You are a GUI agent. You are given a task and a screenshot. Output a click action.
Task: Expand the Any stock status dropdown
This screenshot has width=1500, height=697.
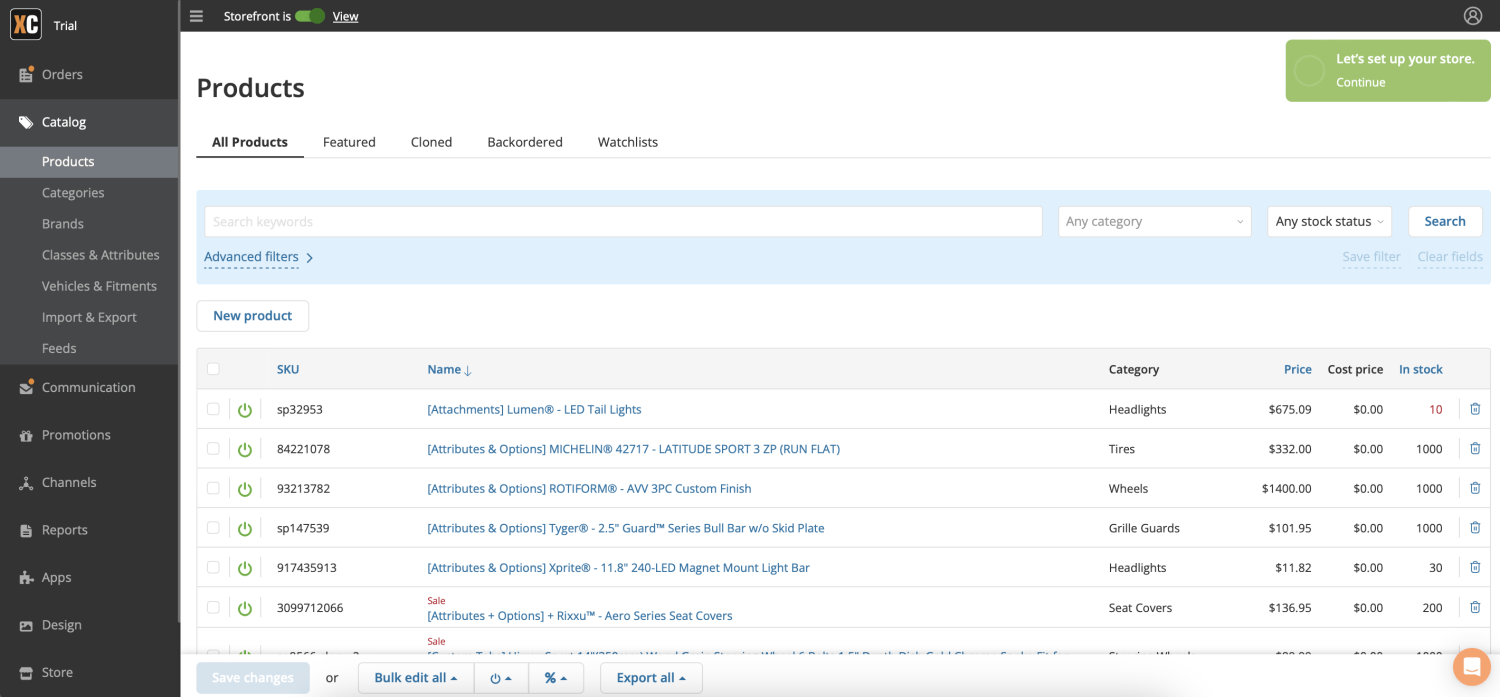pos(1329,221)
